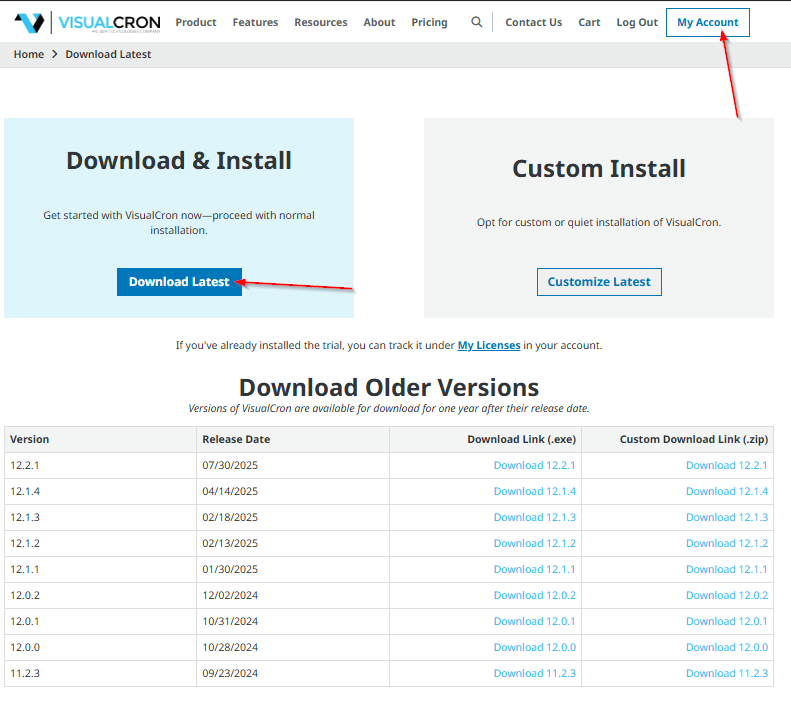The image size is (791, 703).
Task: Click the Download Latest breadcrumb text
Action: (108, 54)
